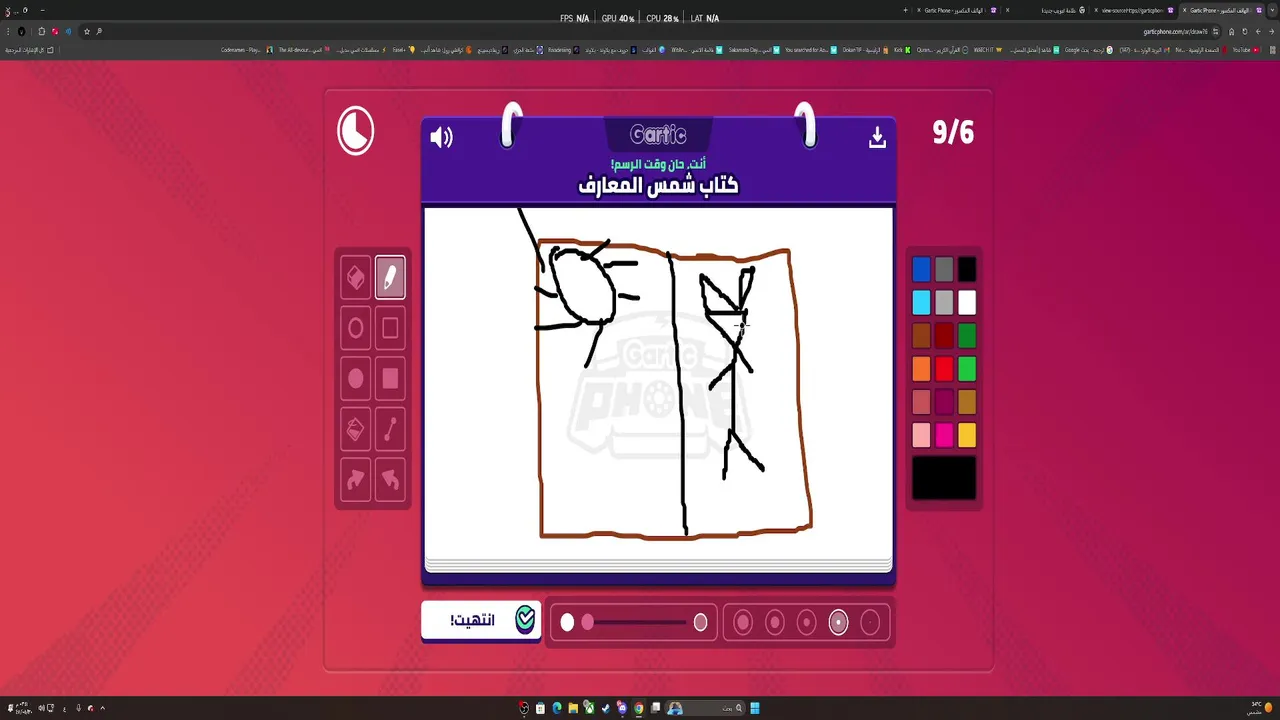
Task: Pick the bright red color swatch
Action: [x=944, y=369]
